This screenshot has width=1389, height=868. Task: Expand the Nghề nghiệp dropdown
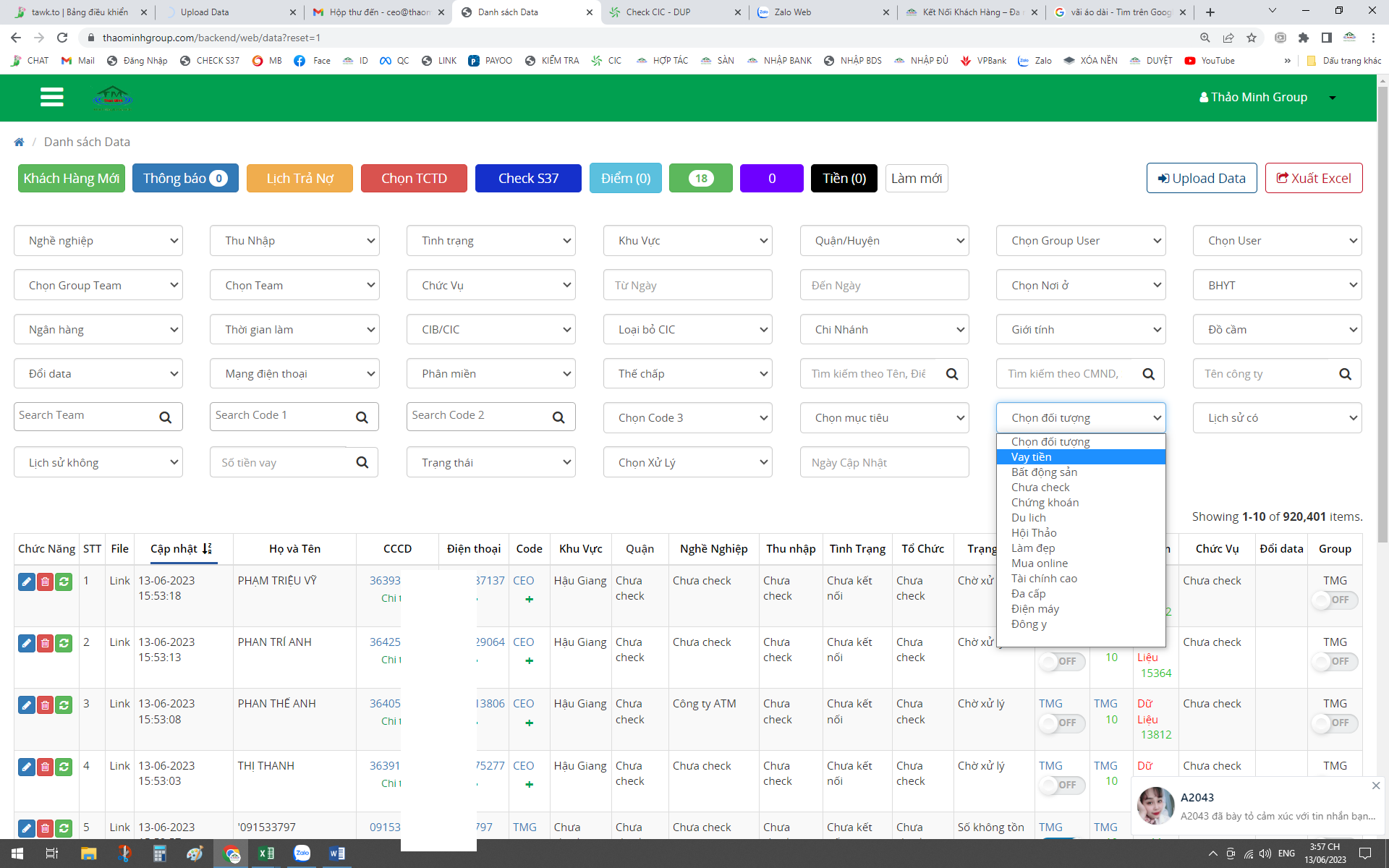pos(98,241)
